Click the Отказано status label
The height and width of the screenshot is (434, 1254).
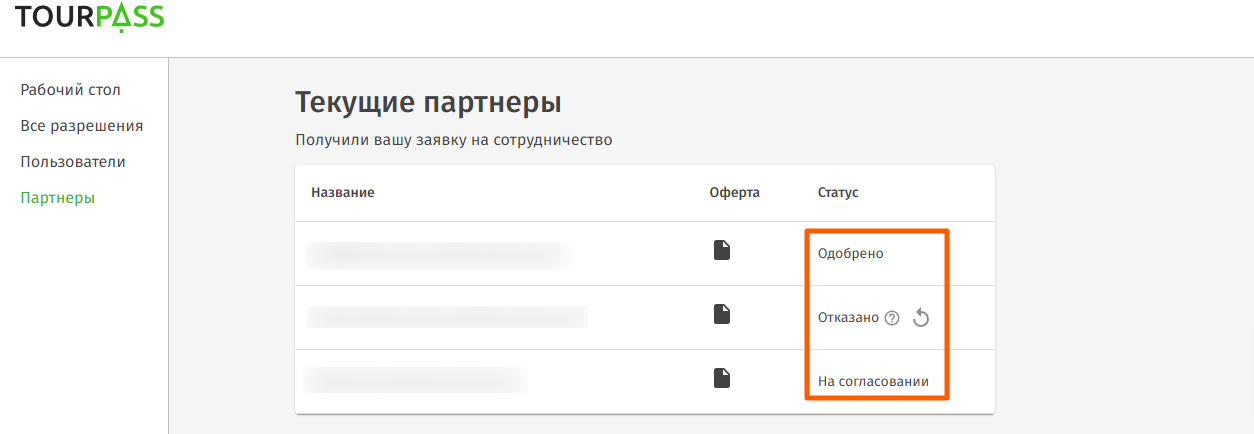click(x=848, y=318)
